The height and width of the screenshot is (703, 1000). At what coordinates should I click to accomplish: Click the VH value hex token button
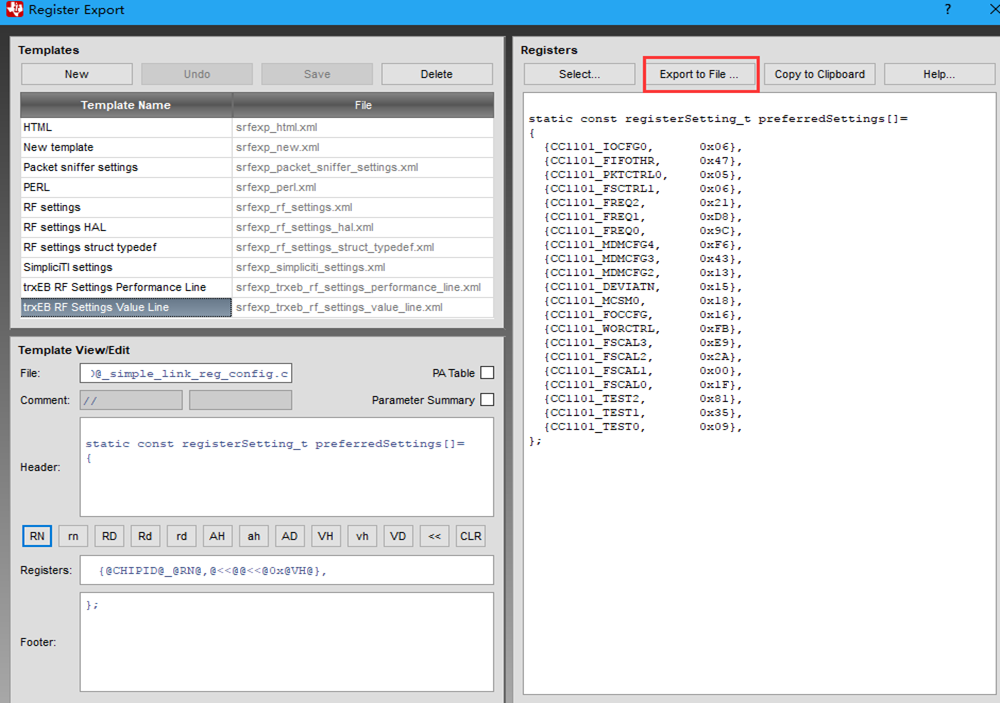(x=326, y=536)
